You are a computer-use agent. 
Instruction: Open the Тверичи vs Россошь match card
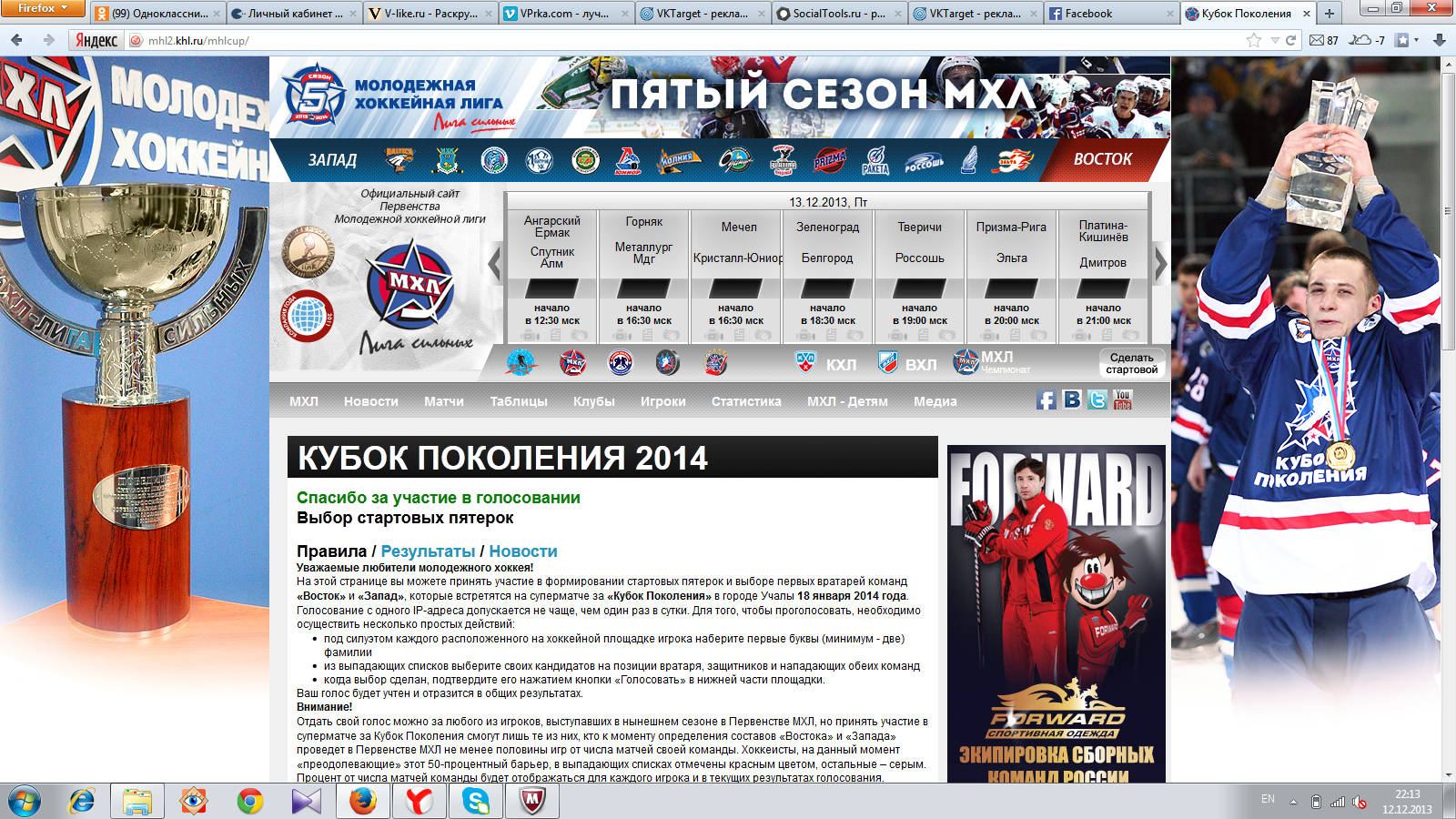coord(919,277)
